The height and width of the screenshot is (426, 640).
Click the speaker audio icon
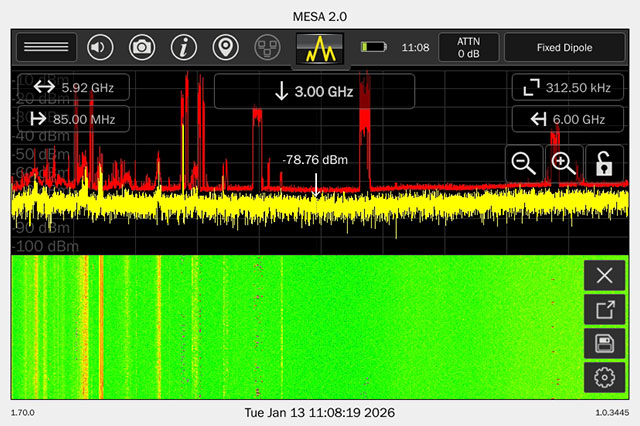coord(100,47)
